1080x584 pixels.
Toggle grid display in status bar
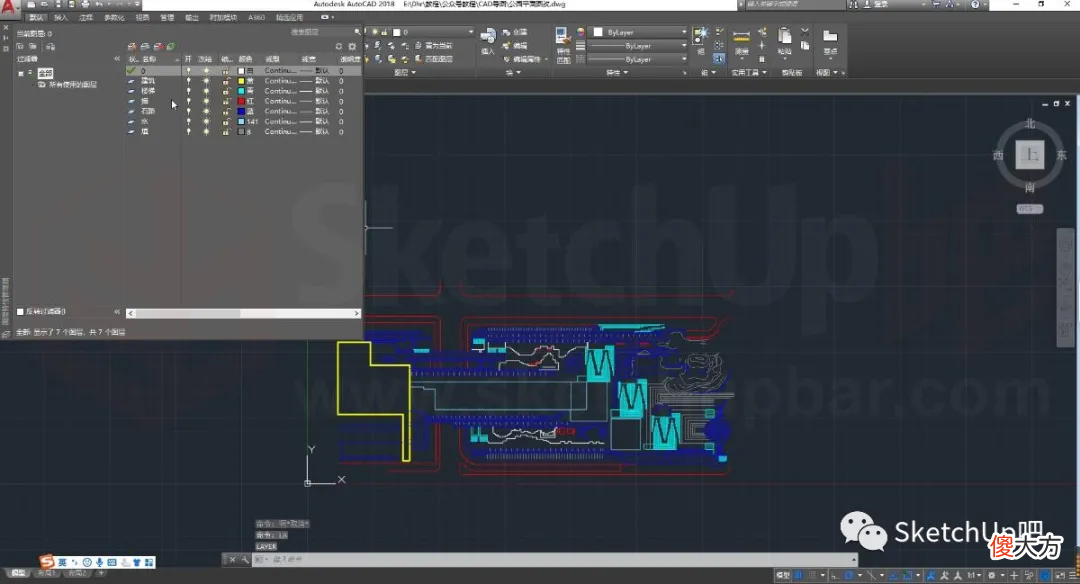pyautogui.click(x=798, y=575)
